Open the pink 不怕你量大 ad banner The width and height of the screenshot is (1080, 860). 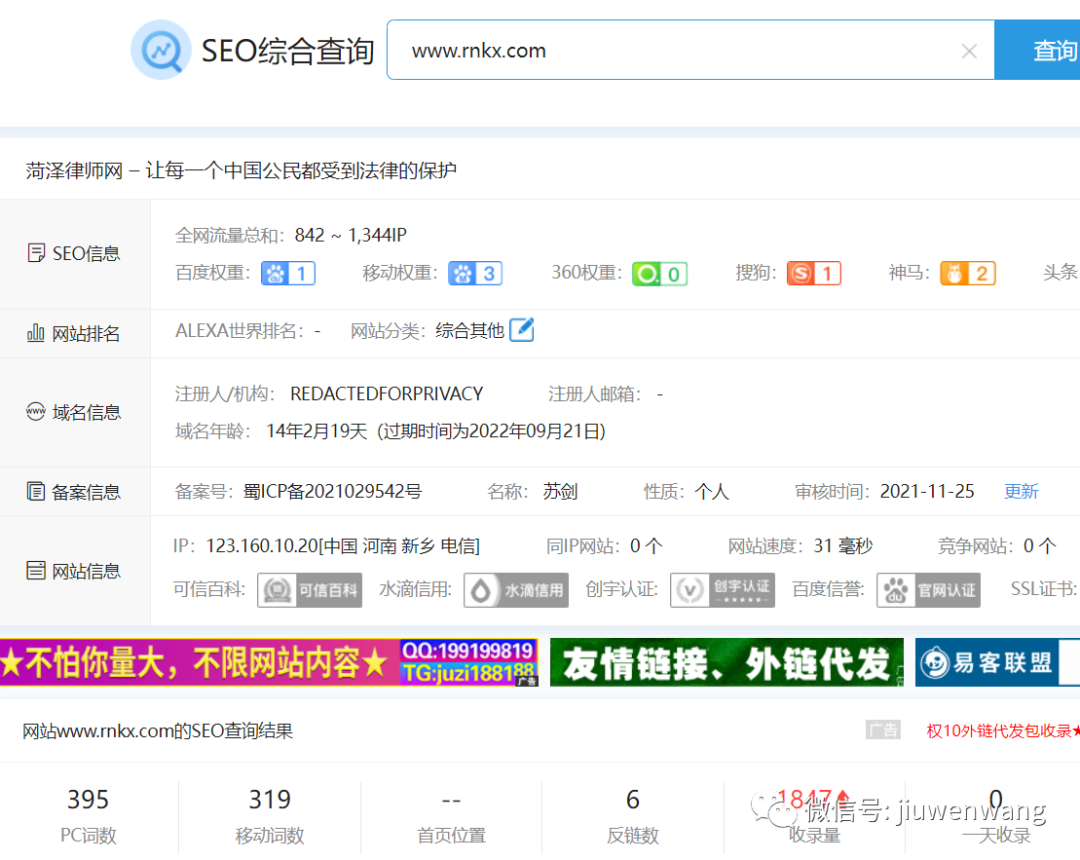point(269,662)
